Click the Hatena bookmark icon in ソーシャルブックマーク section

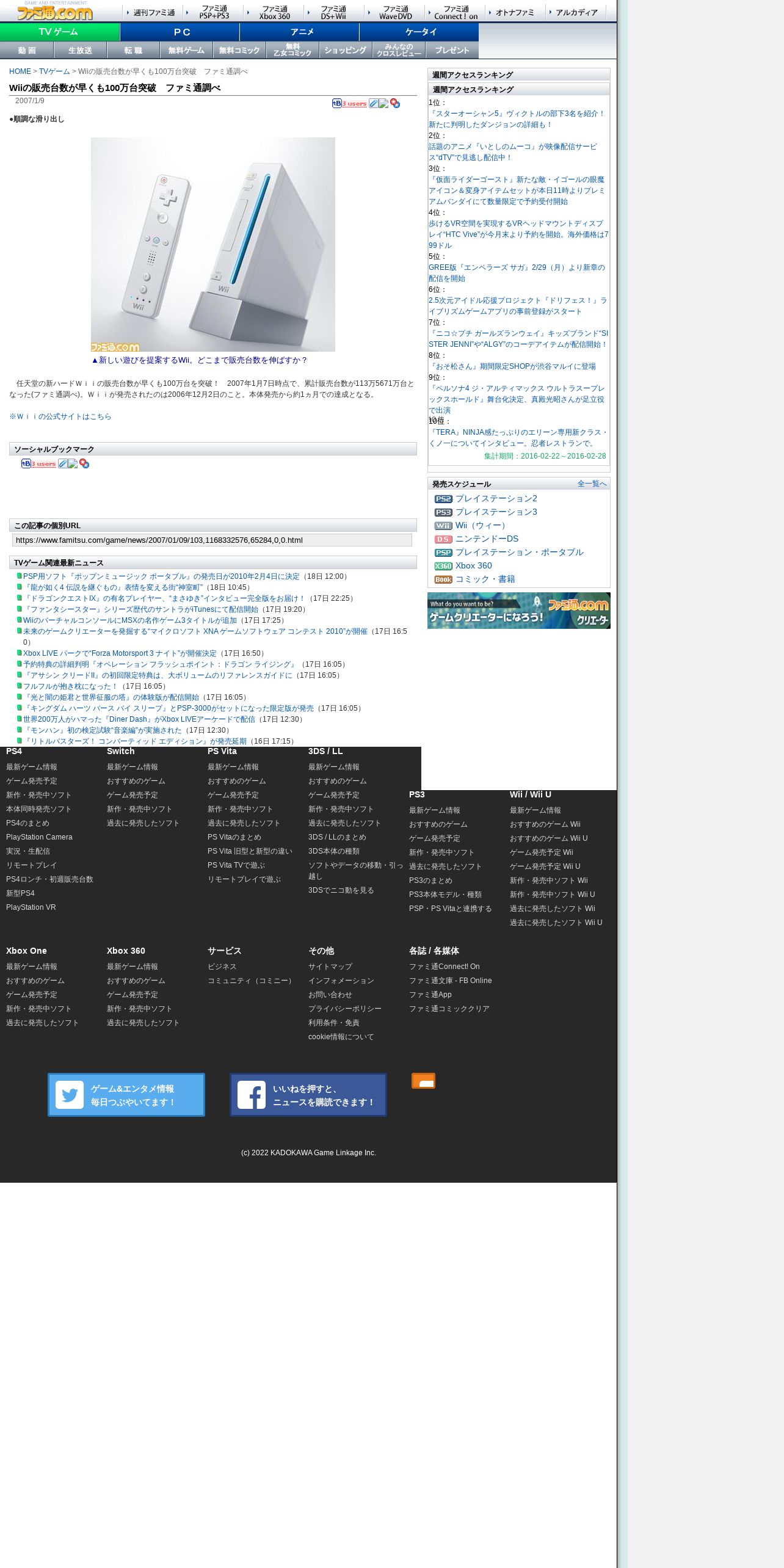(26, 463)
